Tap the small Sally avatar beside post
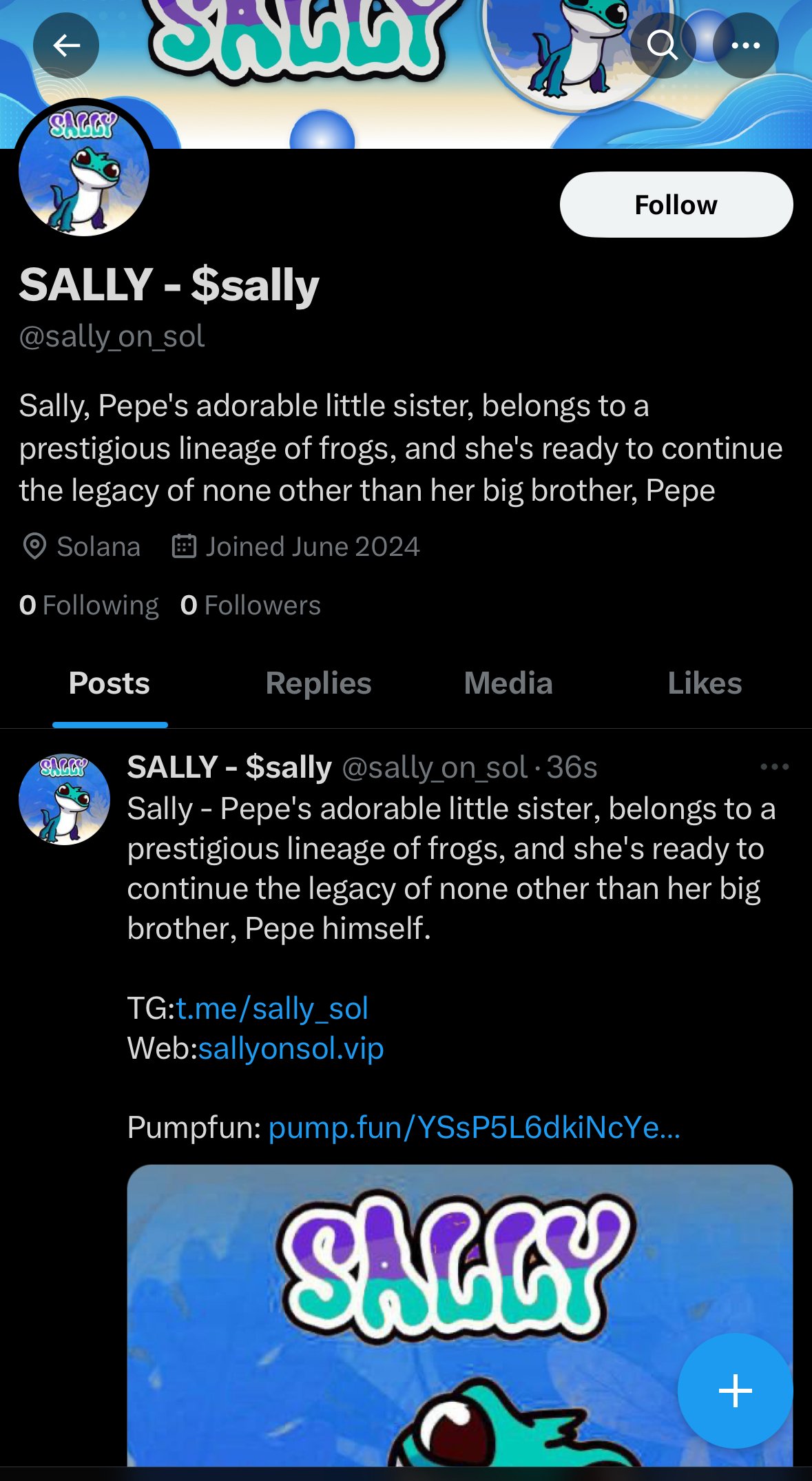This screenshot has width=812, height=1481. 64,799
